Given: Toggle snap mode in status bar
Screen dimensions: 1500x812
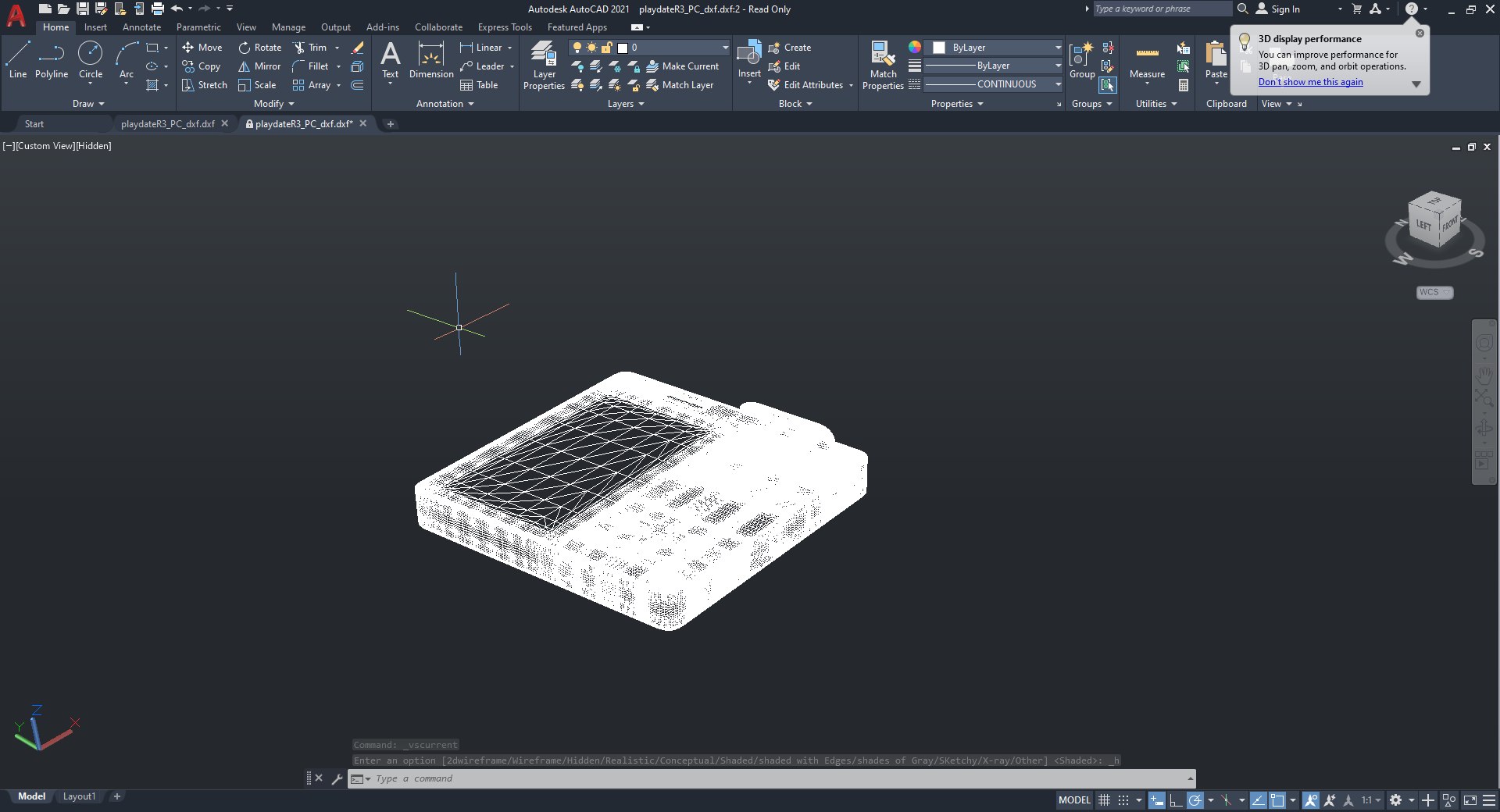Looking at the screenshot, I should pyautogui.click(x=1123, y=800).
